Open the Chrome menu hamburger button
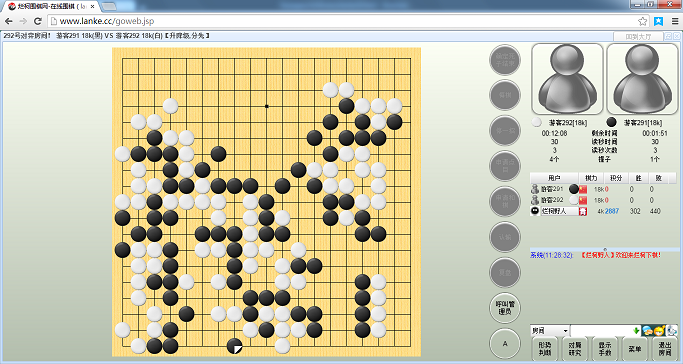 [x=674, y=21]
